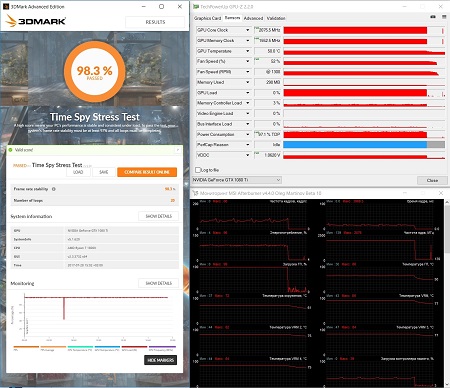450x388 pixels.
Task: Show details for System information
Action: [158, 216]
